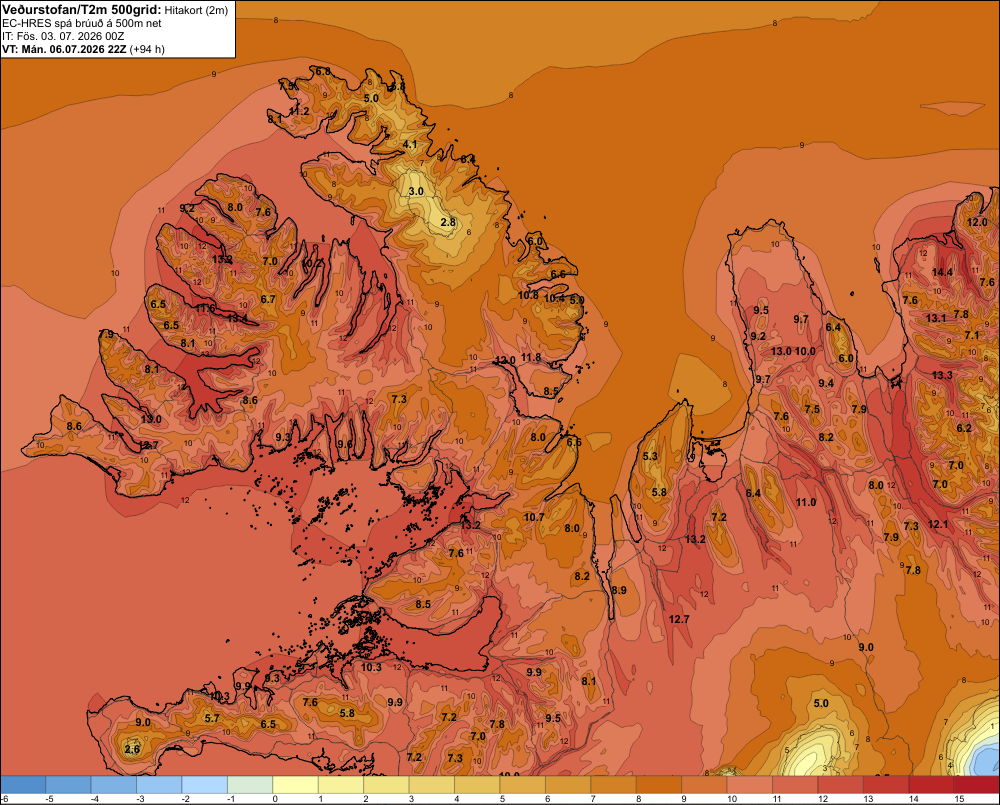
Task: Click the '6.2' temperature value
Action: tap(964, 428)
